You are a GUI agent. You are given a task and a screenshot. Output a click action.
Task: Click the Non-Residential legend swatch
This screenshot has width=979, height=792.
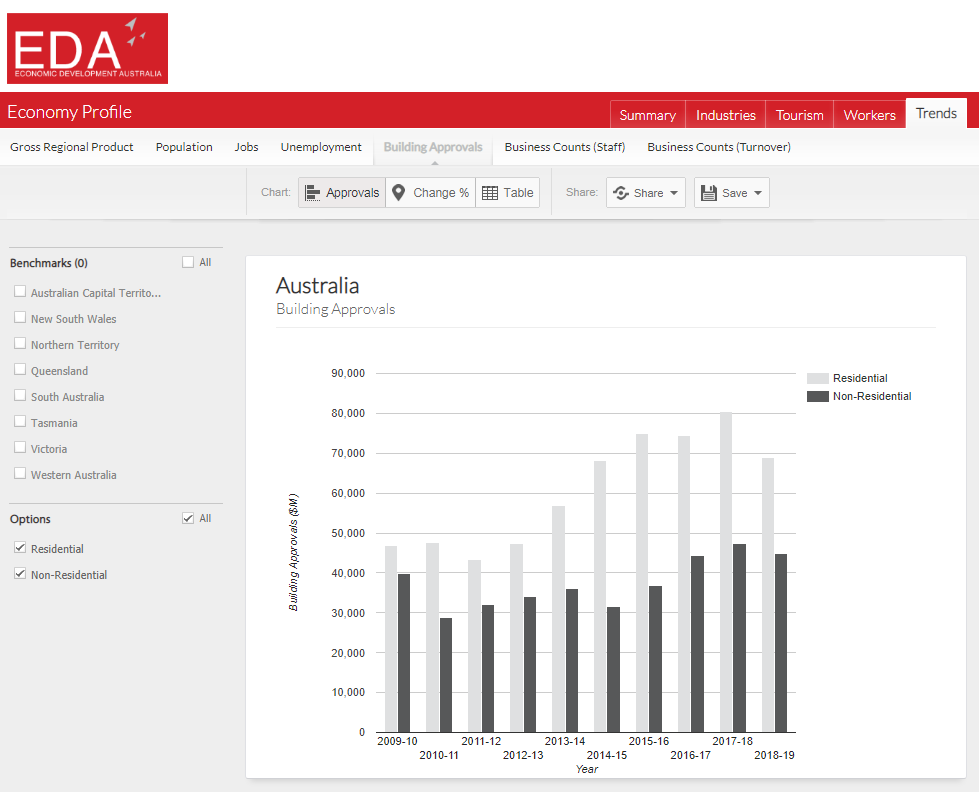(817, 397)
